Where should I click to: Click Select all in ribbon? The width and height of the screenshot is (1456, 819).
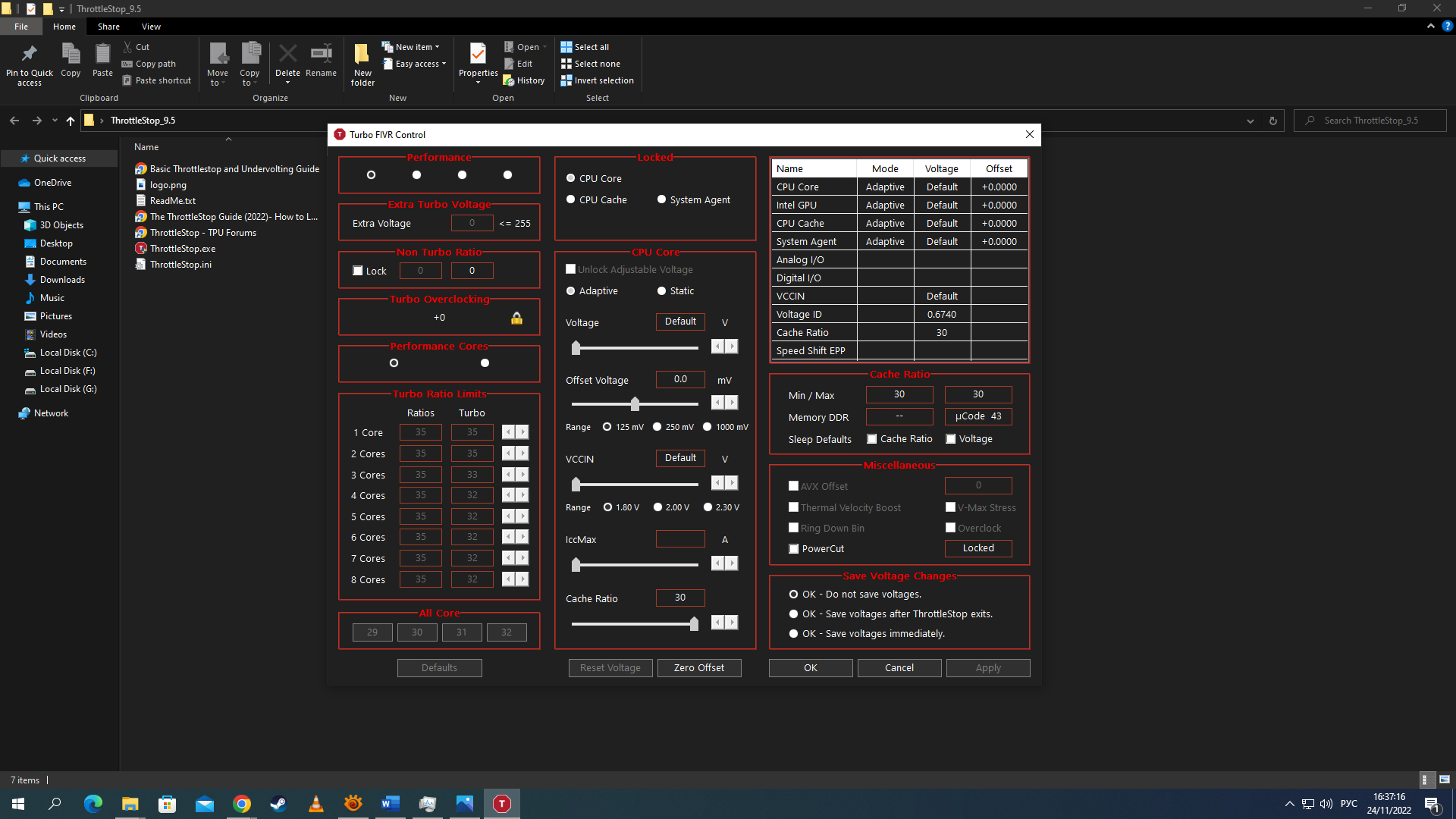coord(585,47)
